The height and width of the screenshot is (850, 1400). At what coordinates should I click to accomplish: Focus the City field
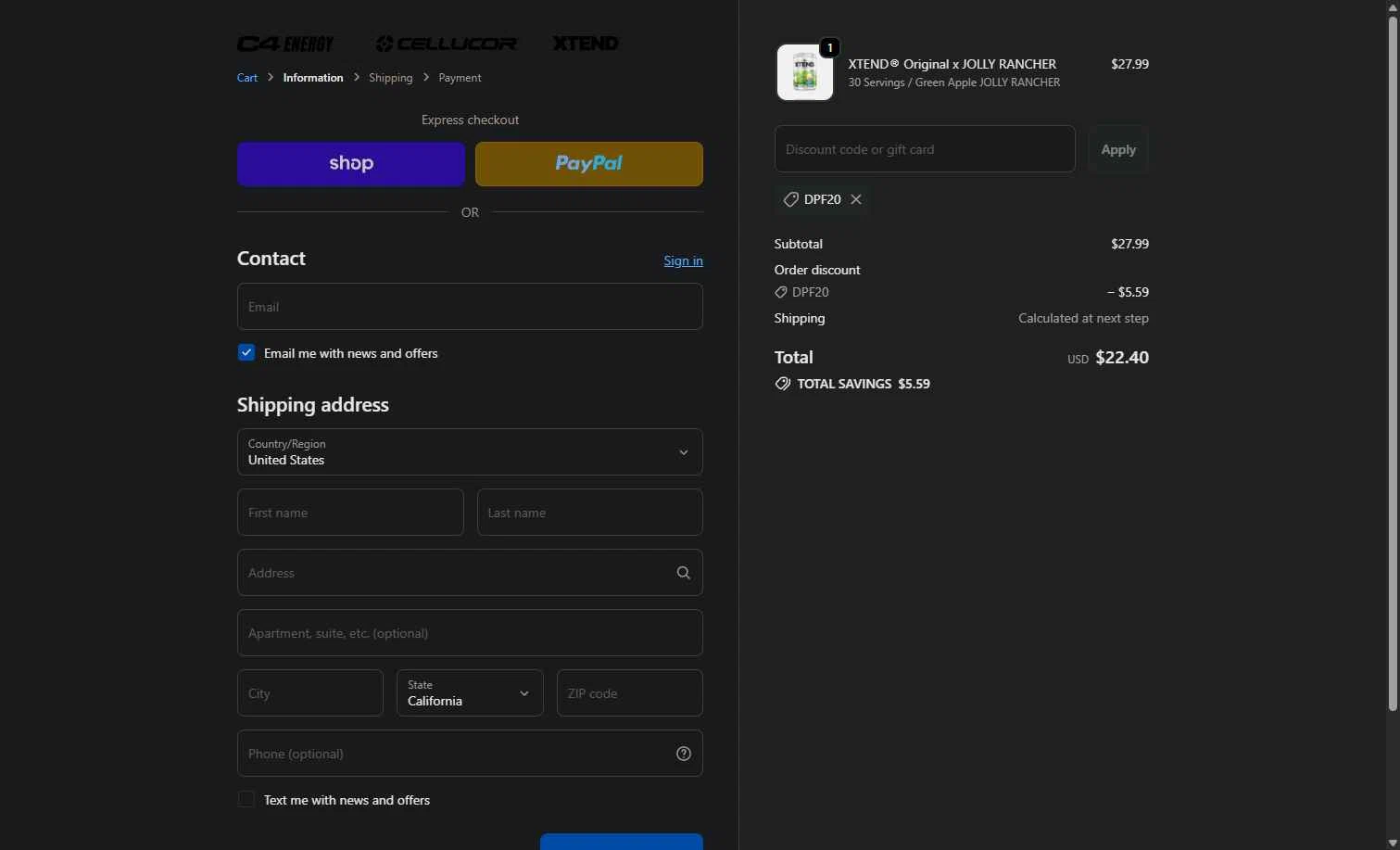point(310,693)
